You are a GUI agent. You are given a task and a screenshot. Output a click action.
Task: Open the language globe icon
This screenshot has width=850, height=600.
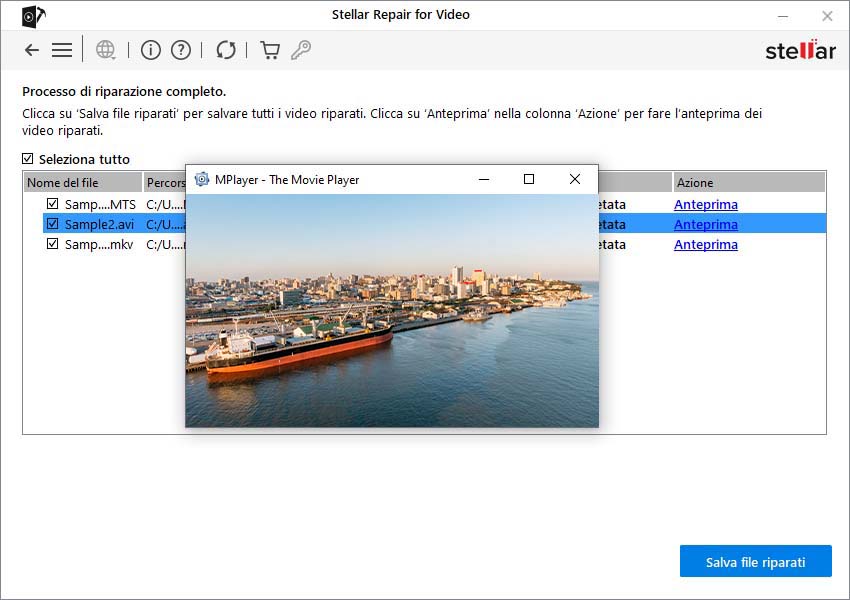point(105,50)
